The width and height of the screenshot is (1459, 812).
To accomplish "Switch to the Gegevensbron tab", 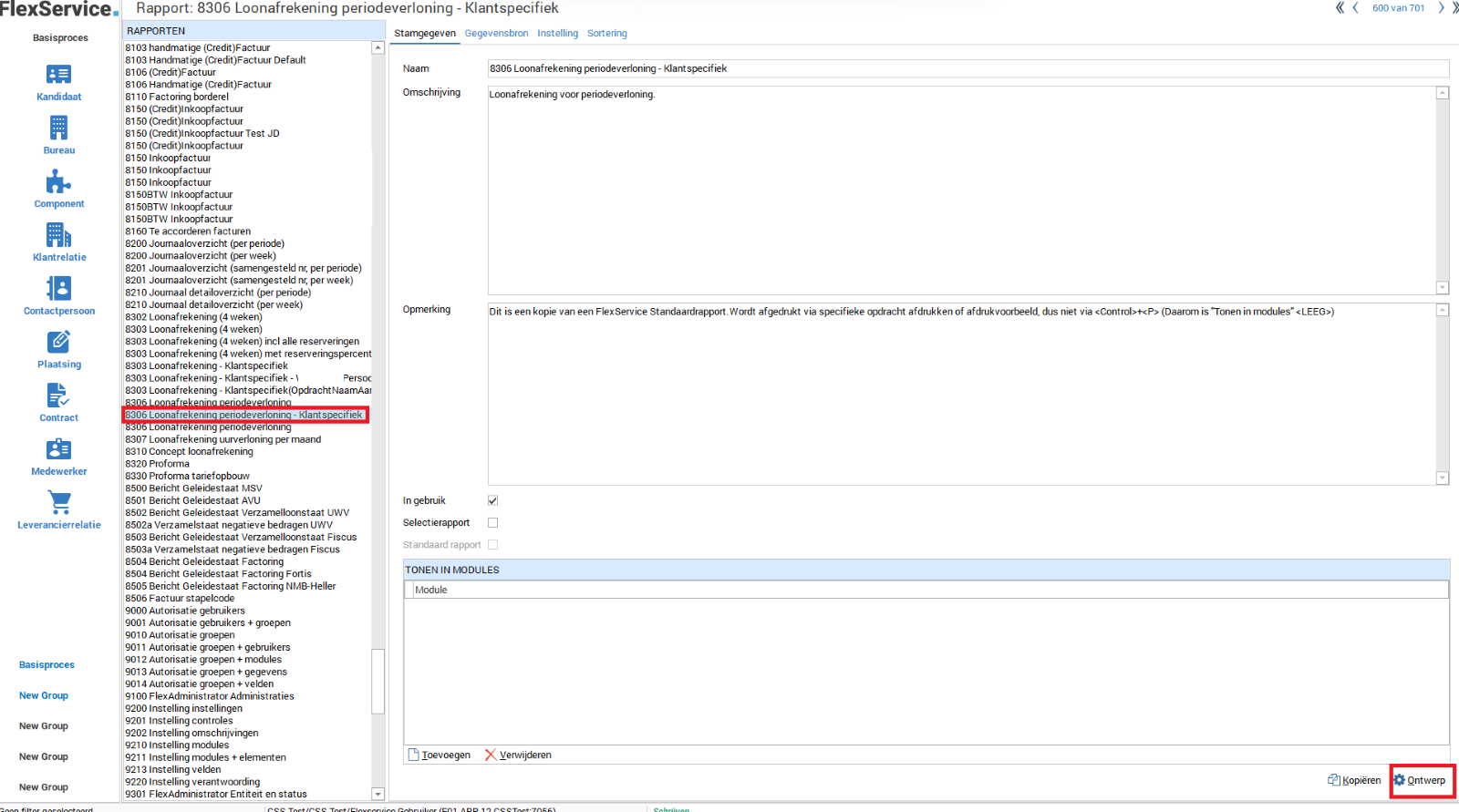I will (x=496, y=34).
